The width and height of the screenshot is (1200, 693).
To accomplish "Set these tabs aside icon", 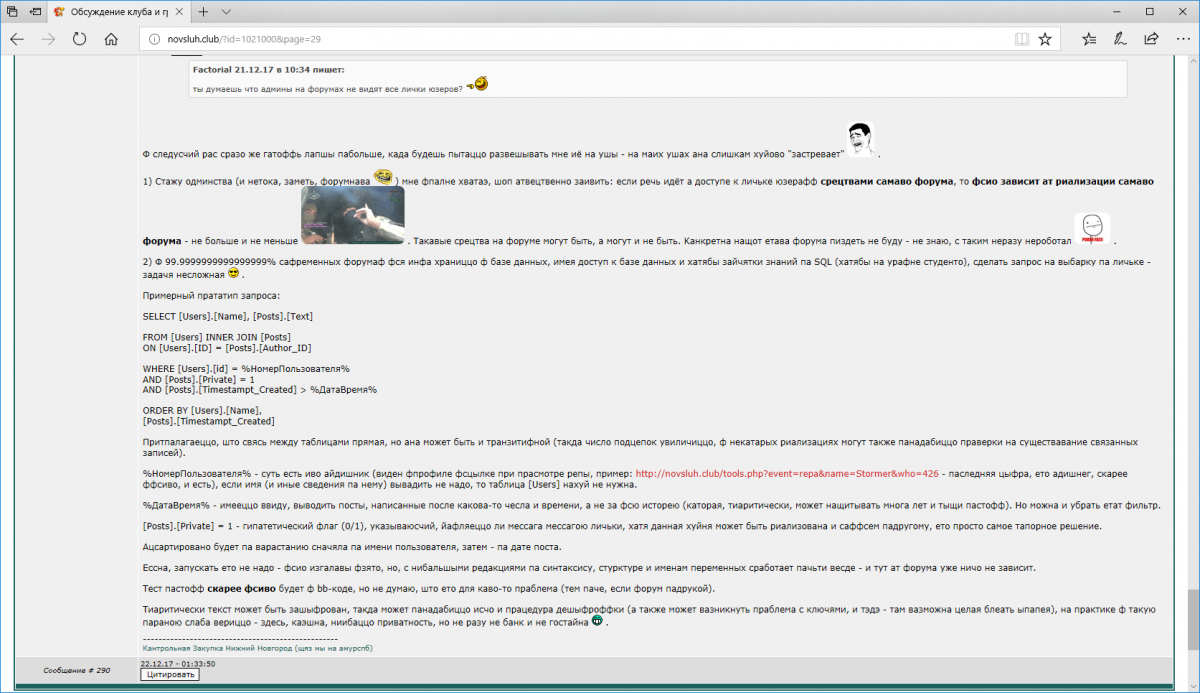I will (x=36, y=12).
